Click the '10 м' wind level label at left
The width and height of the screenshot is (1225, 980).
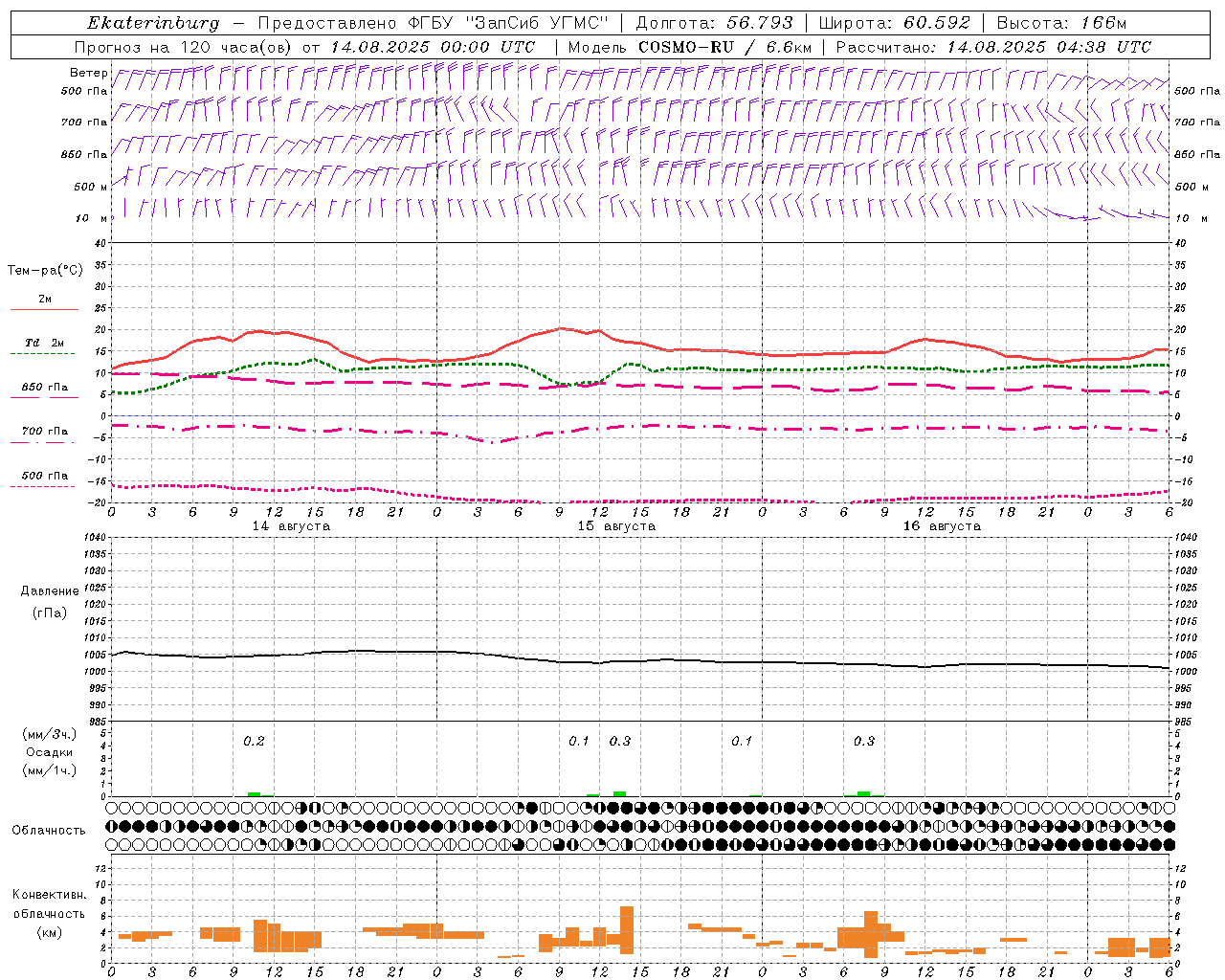pyautogui.click(x=92, y=219)
